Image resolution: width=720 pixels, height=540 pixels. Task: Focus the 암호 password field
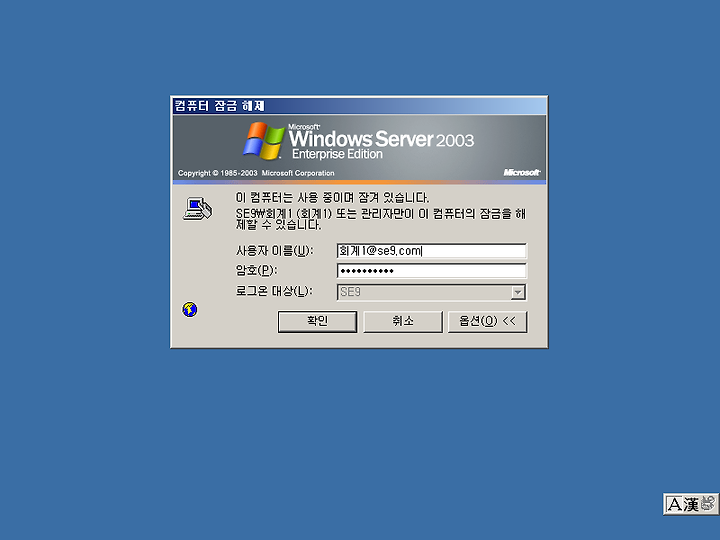[432, 271]
